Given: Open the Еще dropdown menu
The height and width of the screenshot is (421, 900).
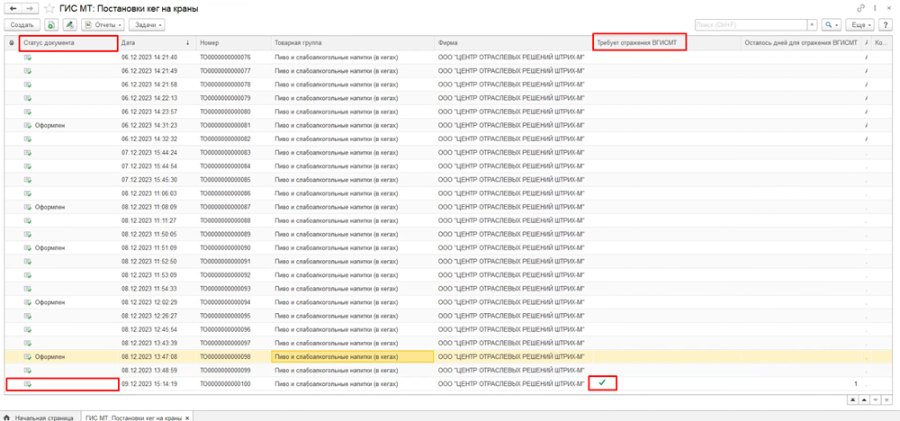Looking at the screenshot, I should pyautogui.click(x=862, y=25).
